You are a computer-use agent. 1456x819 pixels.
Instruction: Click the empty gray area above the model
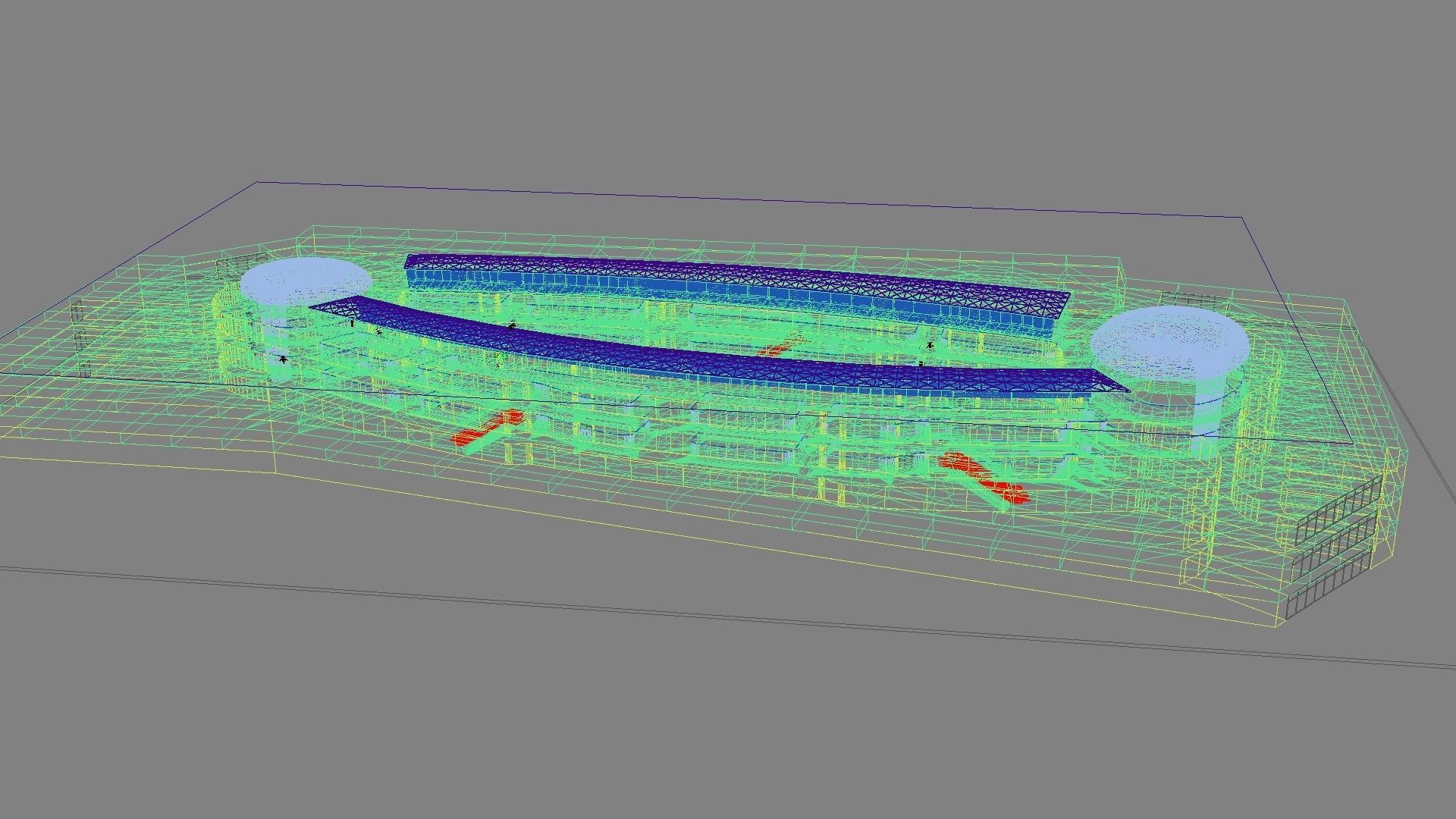728,91
